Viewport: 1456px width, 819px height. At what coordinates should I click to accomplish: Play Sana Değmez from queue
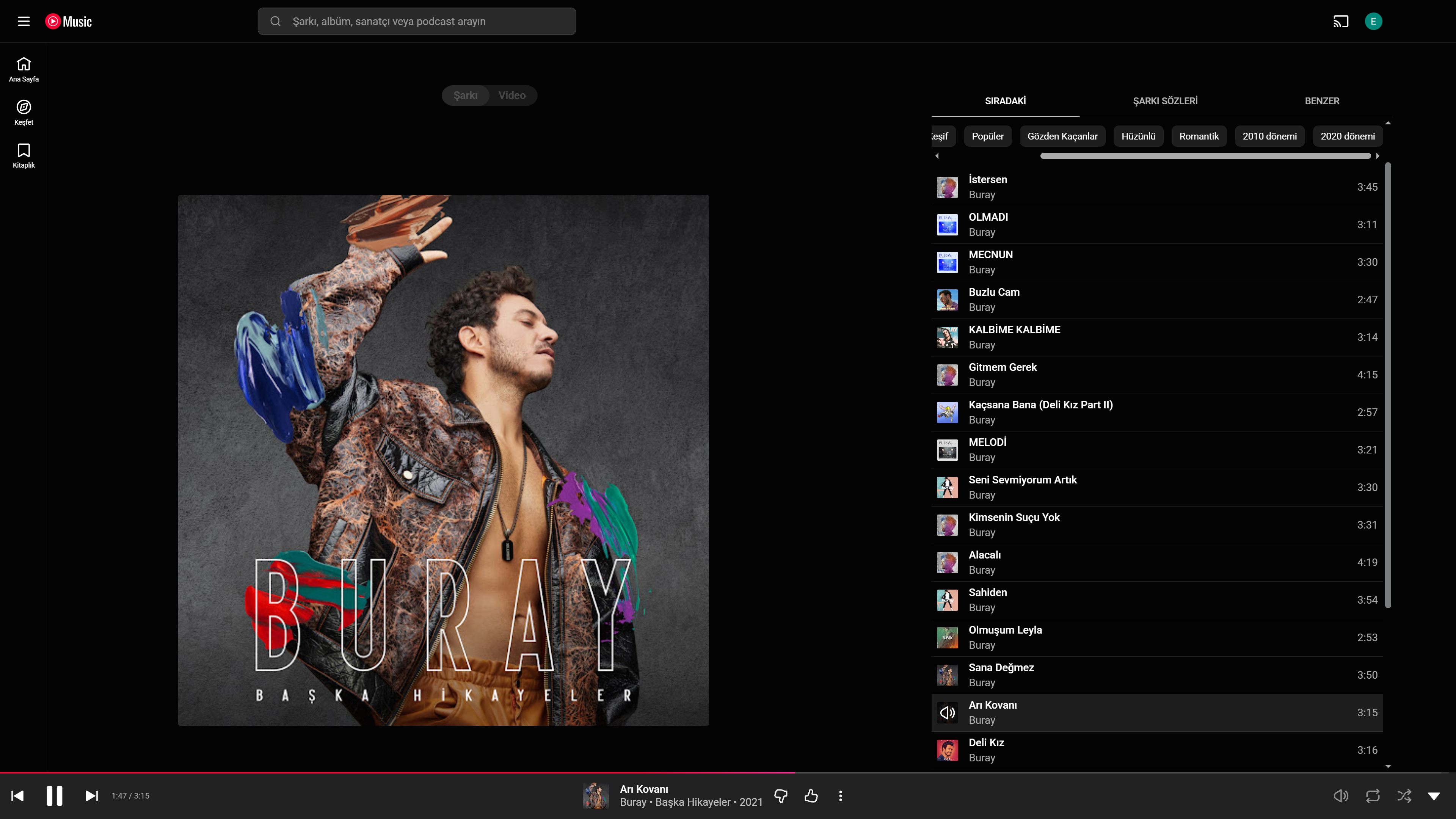pos(1157,675)
